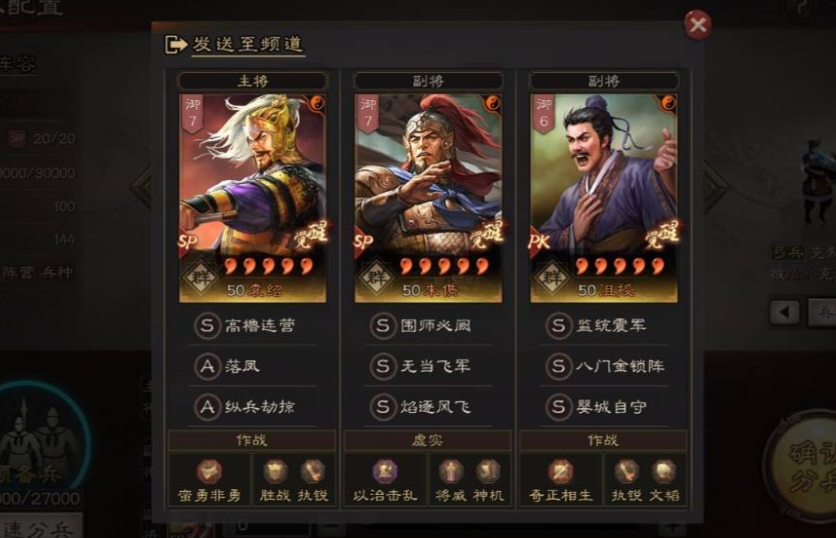Select the 将威 tactic icon

[x=451, y=472]
